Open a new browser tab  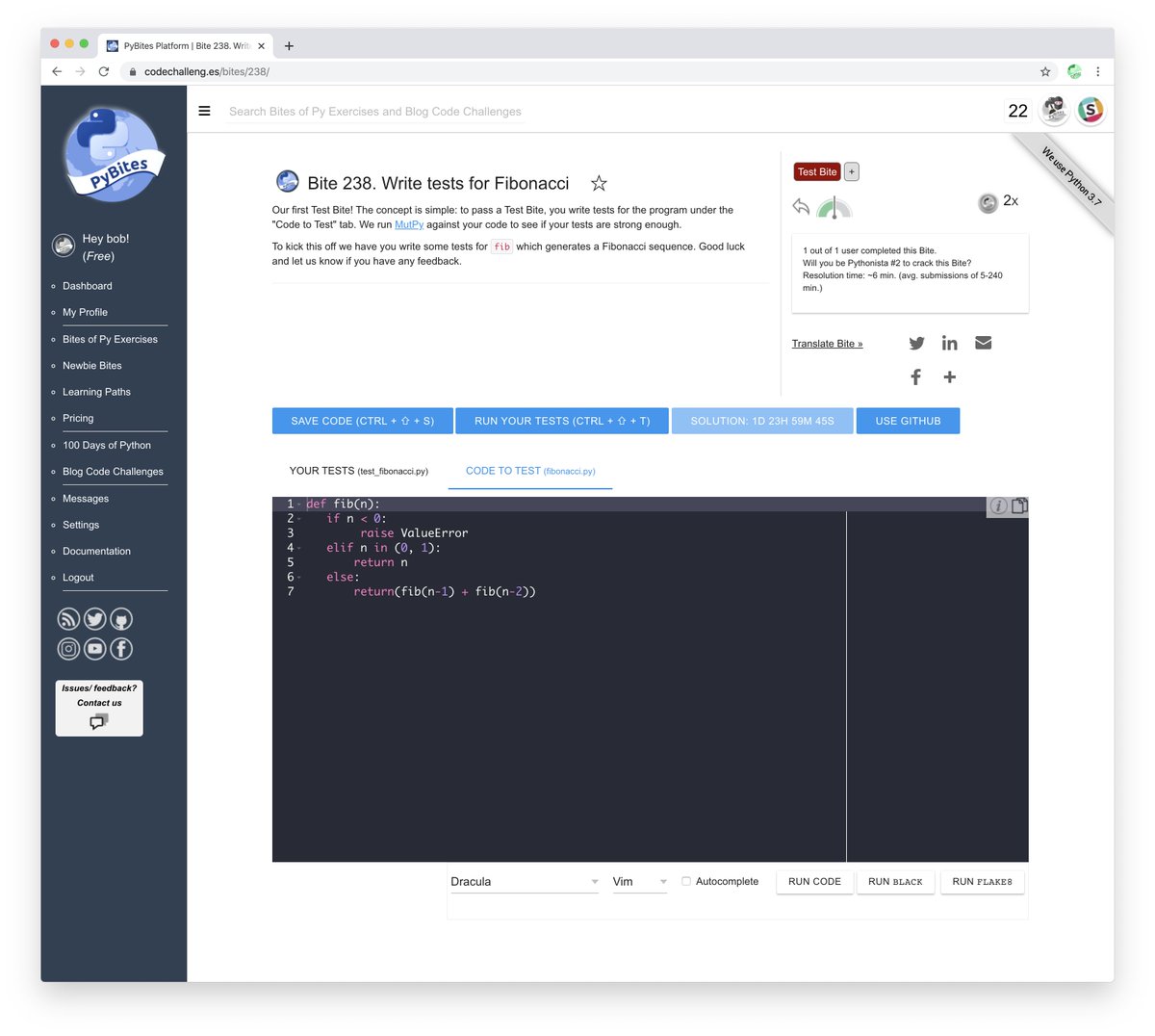(x=289, y=45)
